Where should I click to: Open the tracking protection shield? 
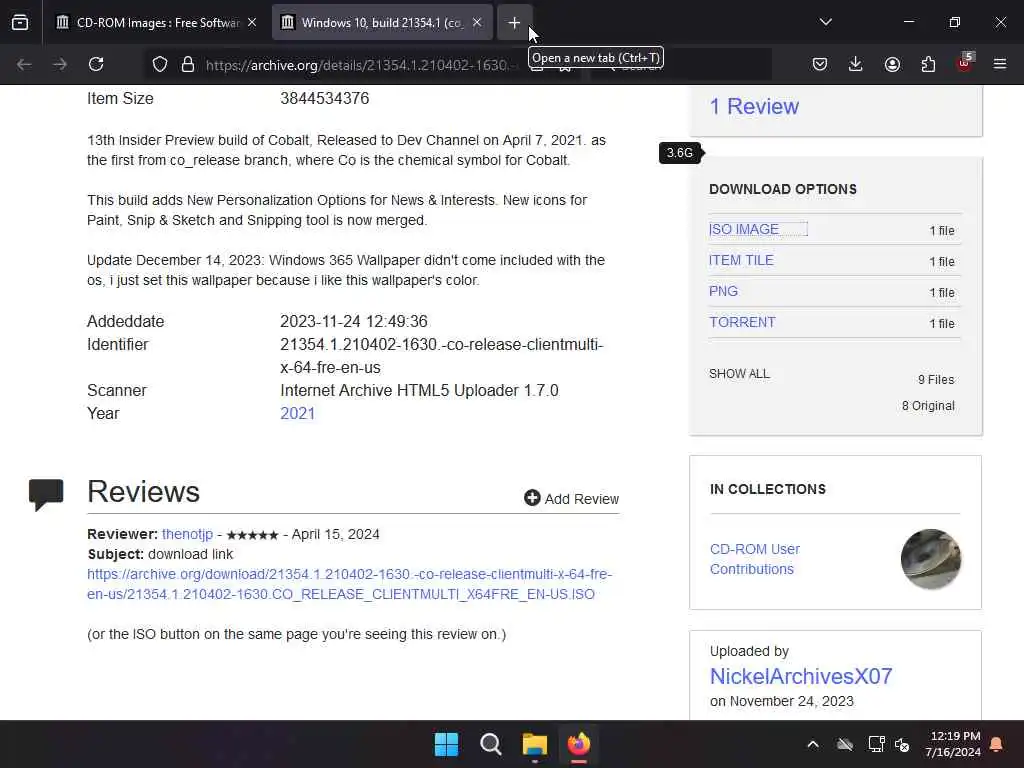coord(160,64)
